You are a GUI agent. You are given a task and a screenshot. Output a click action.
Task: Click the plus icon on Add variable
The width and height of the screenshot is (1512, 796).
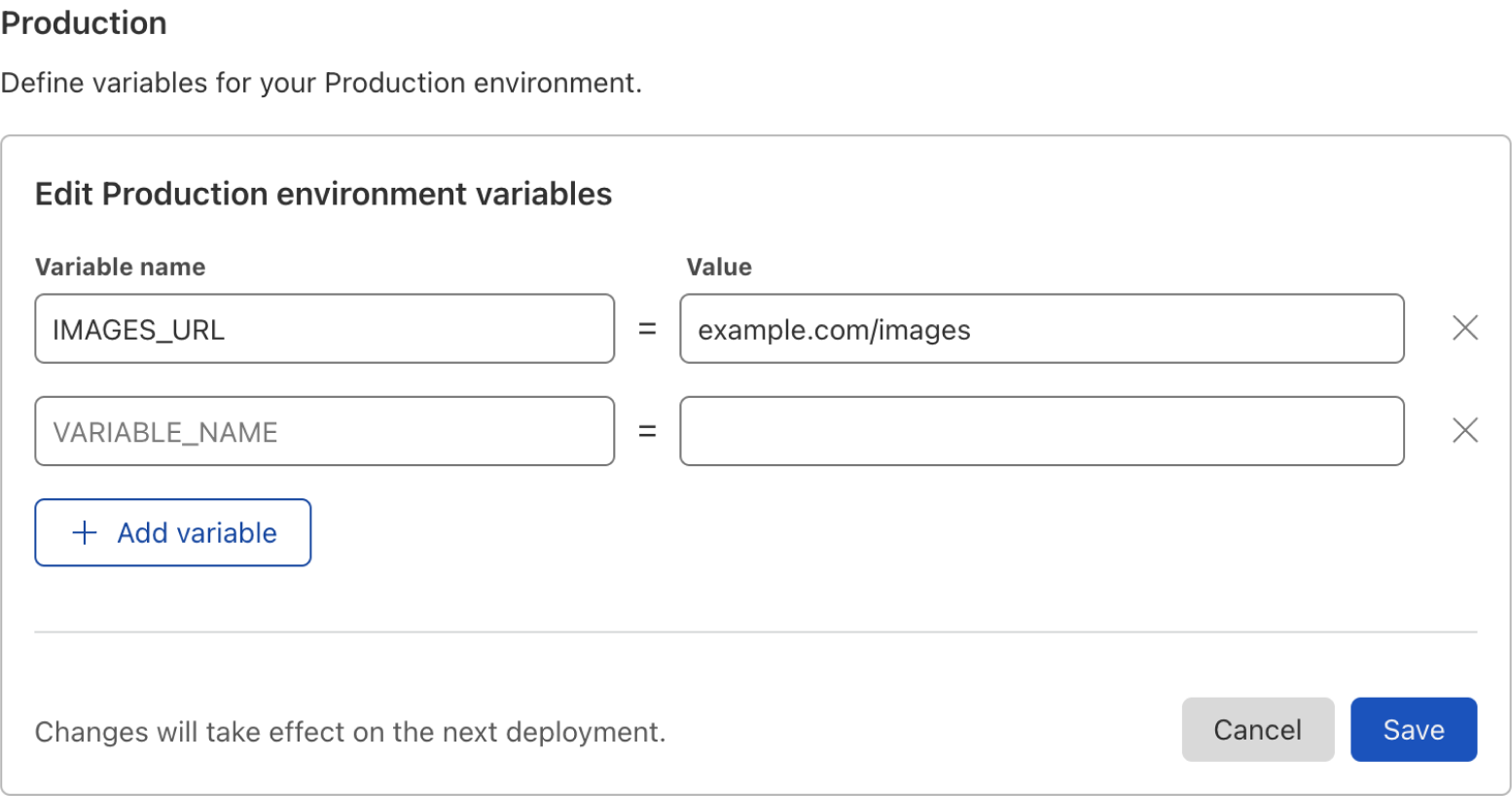click(85, 532)
